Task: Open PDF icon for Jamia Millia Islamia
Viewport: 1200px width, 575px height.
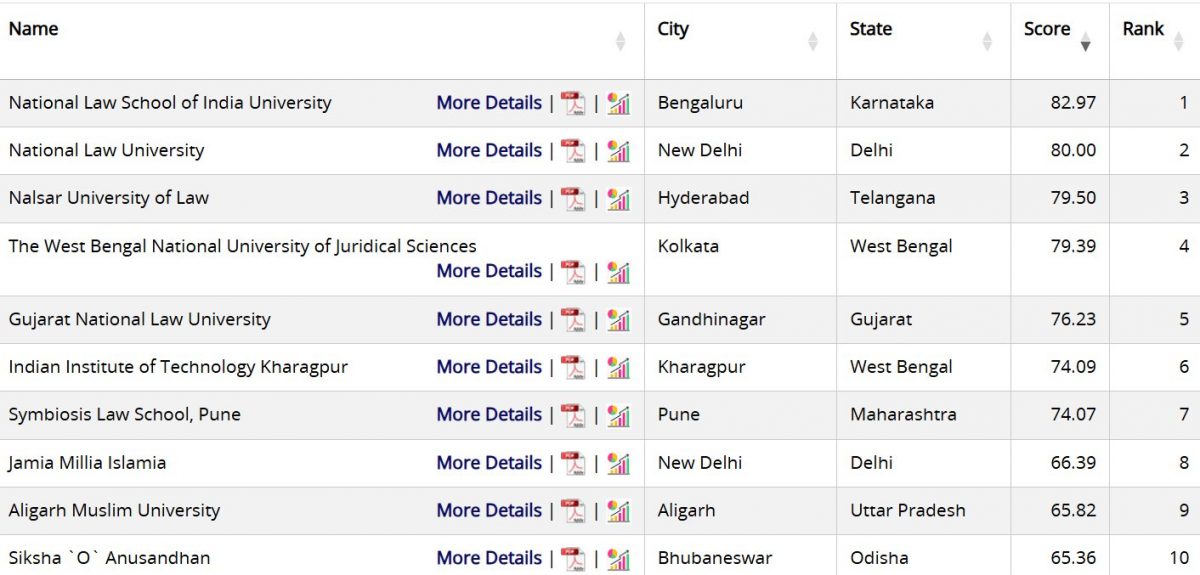Action: pyautogui.click(x=573, y=463)
